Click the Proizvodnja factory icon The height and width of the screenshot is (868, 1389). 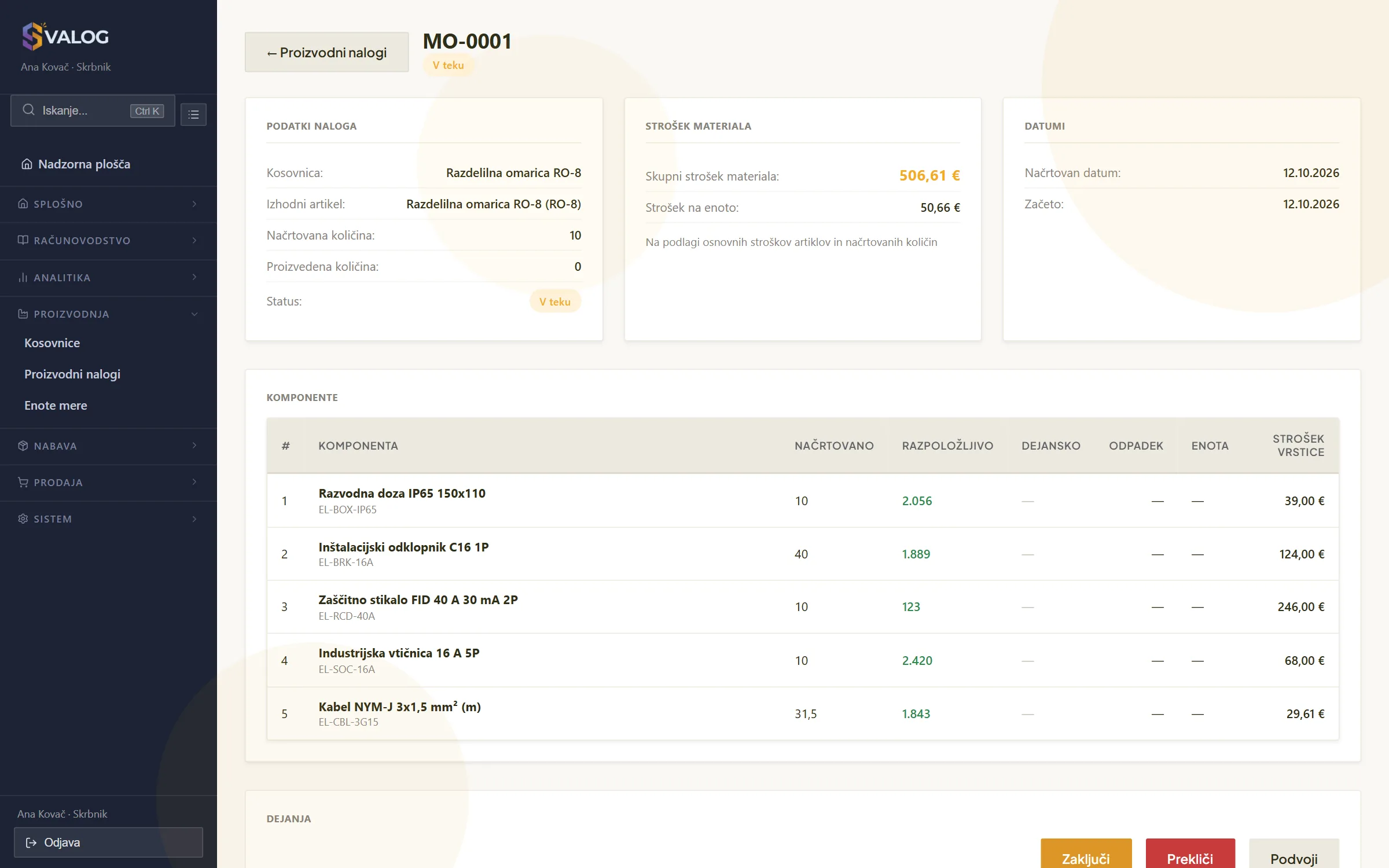pos(23,314)
